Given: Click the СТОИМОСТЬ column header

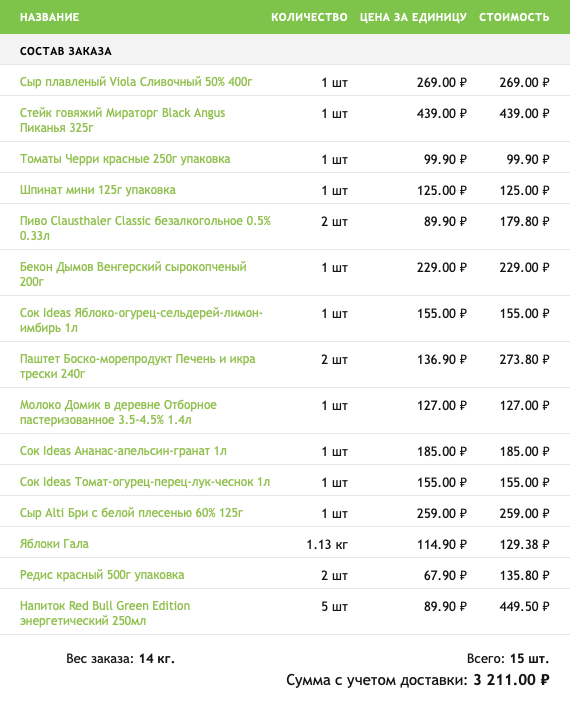Looking at the screenshot, I should point(514,17).
